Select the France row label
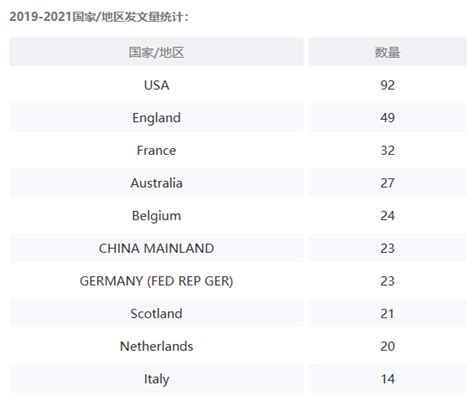Image resolution: width=474 pixels, height=406 pixels. pos(156,150)
